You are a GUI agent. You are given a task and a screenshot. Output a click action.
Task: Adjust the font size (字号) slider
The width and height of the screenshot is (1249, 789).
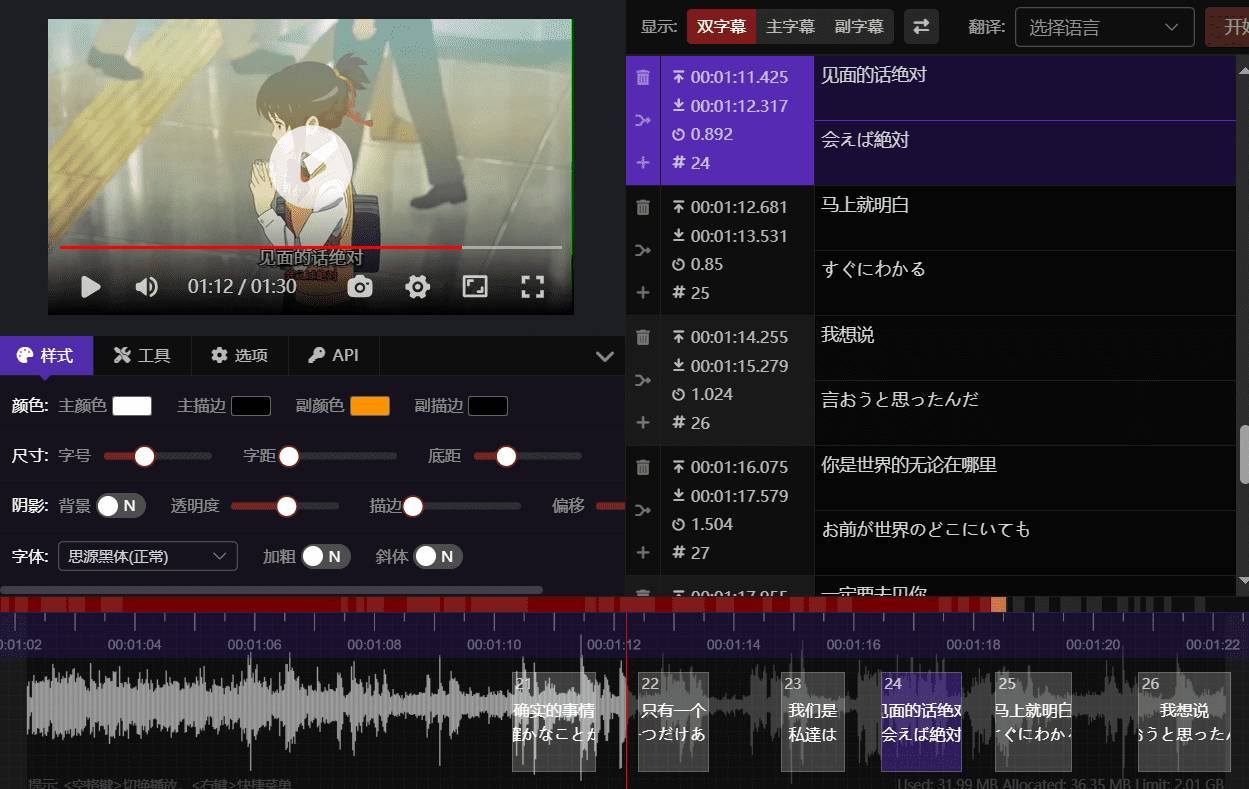(158, 456)
